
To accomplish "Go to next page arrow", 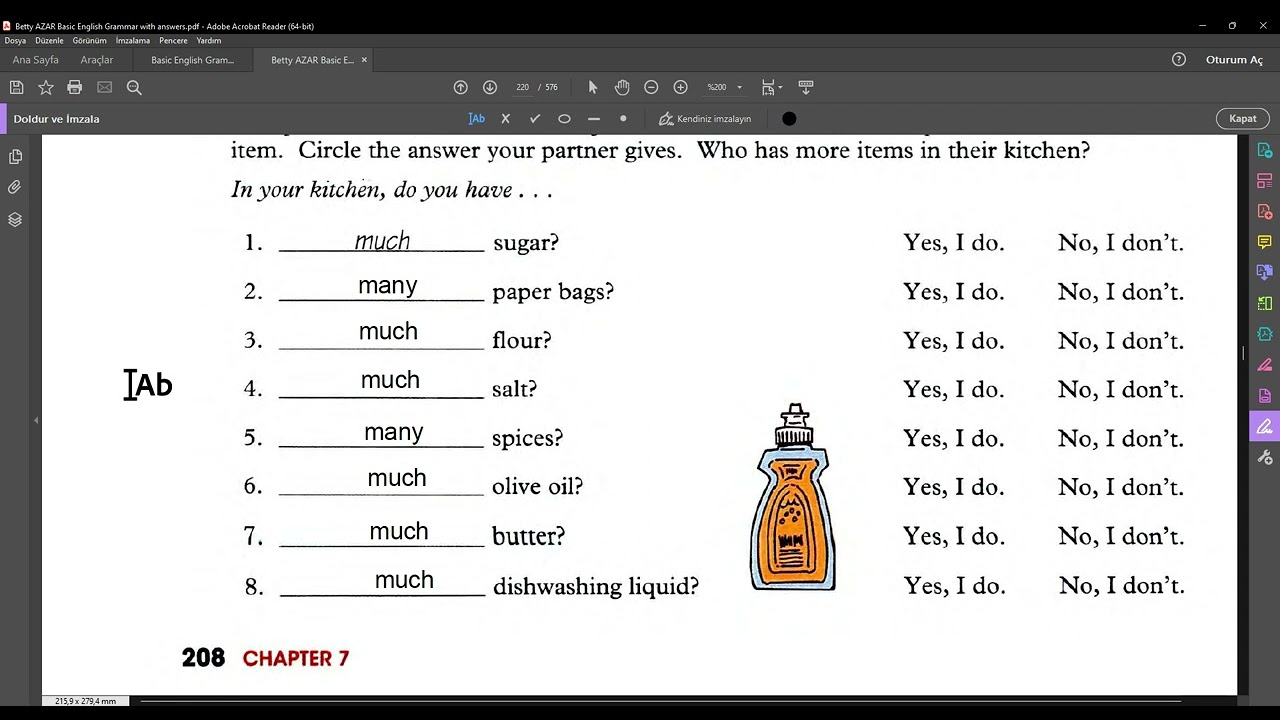I will [x=490, y=87].
